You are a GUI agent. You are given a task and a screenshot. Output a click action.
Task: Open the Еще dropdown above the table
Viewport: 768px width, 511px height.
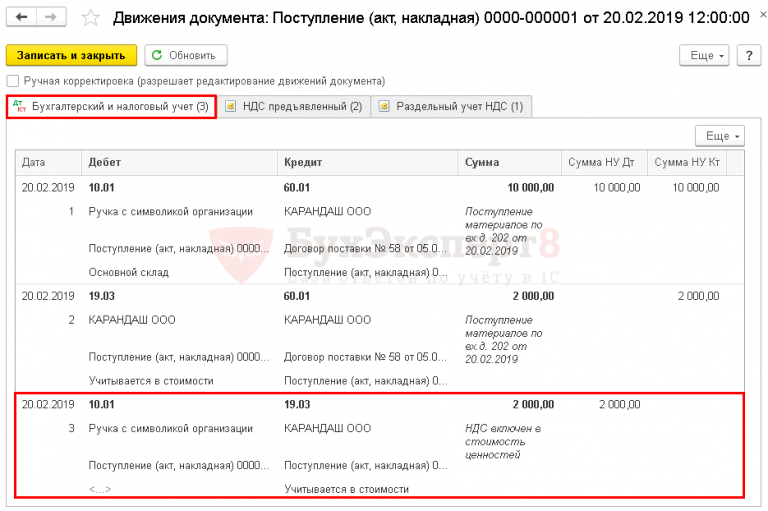tap(720, 136)
